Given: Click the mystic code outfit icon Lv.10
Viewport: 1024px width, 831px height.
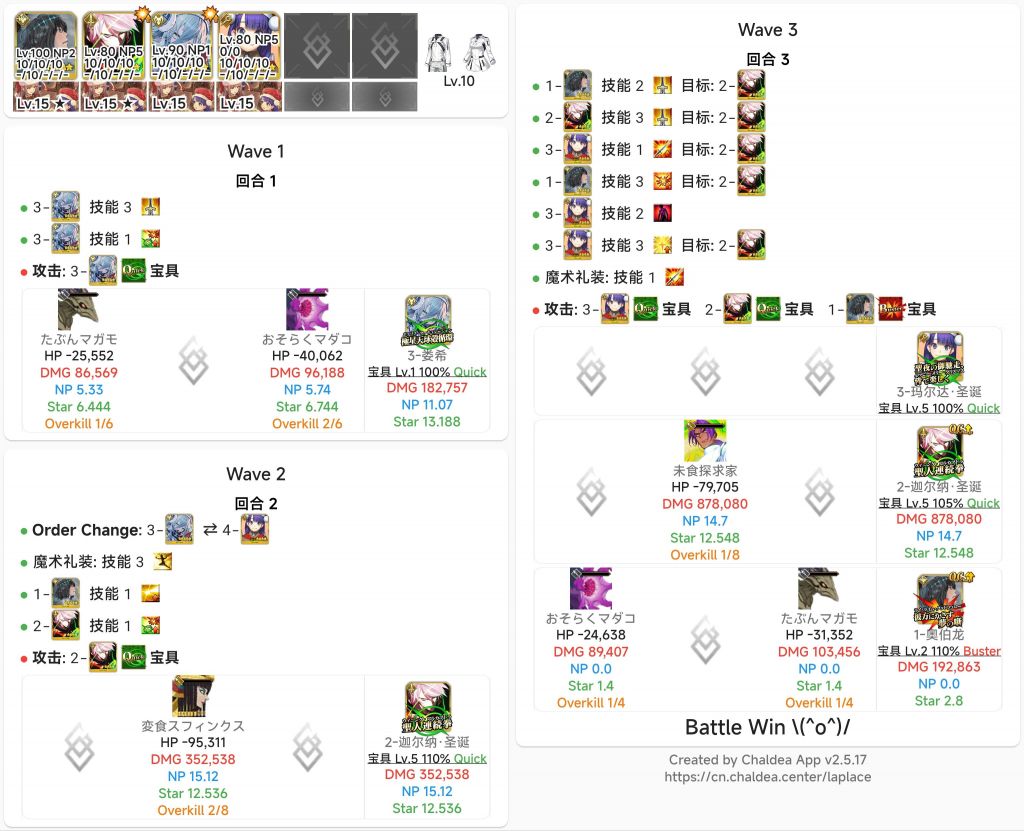Looking at the screenshot, I should click(459, 53).
